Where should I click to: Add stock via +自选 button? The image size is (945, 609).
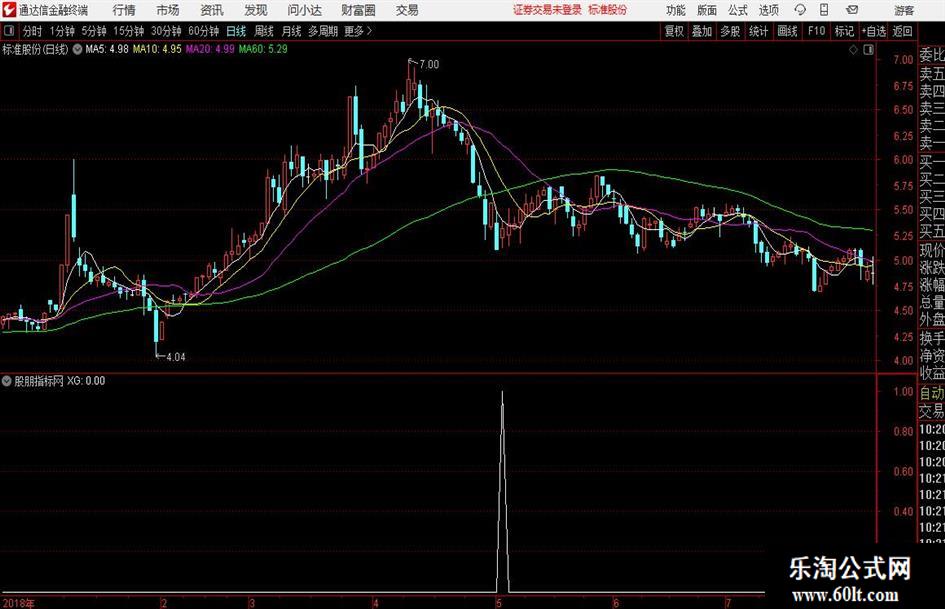click(x=874, y=31)
